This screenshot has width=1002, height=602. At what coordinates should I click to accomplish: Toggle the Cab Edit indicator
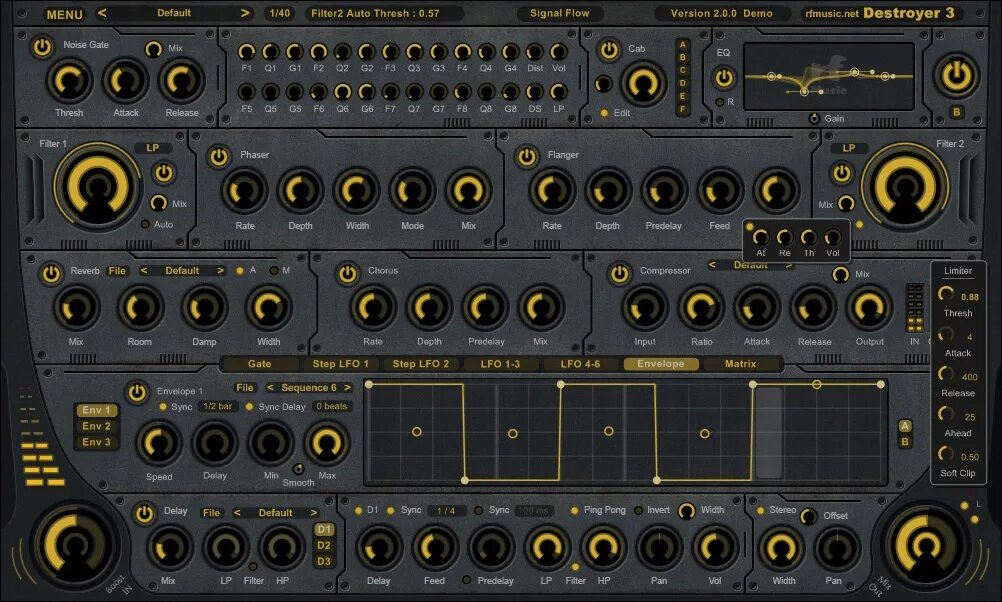pyautogui.click(x=604, y=113)
